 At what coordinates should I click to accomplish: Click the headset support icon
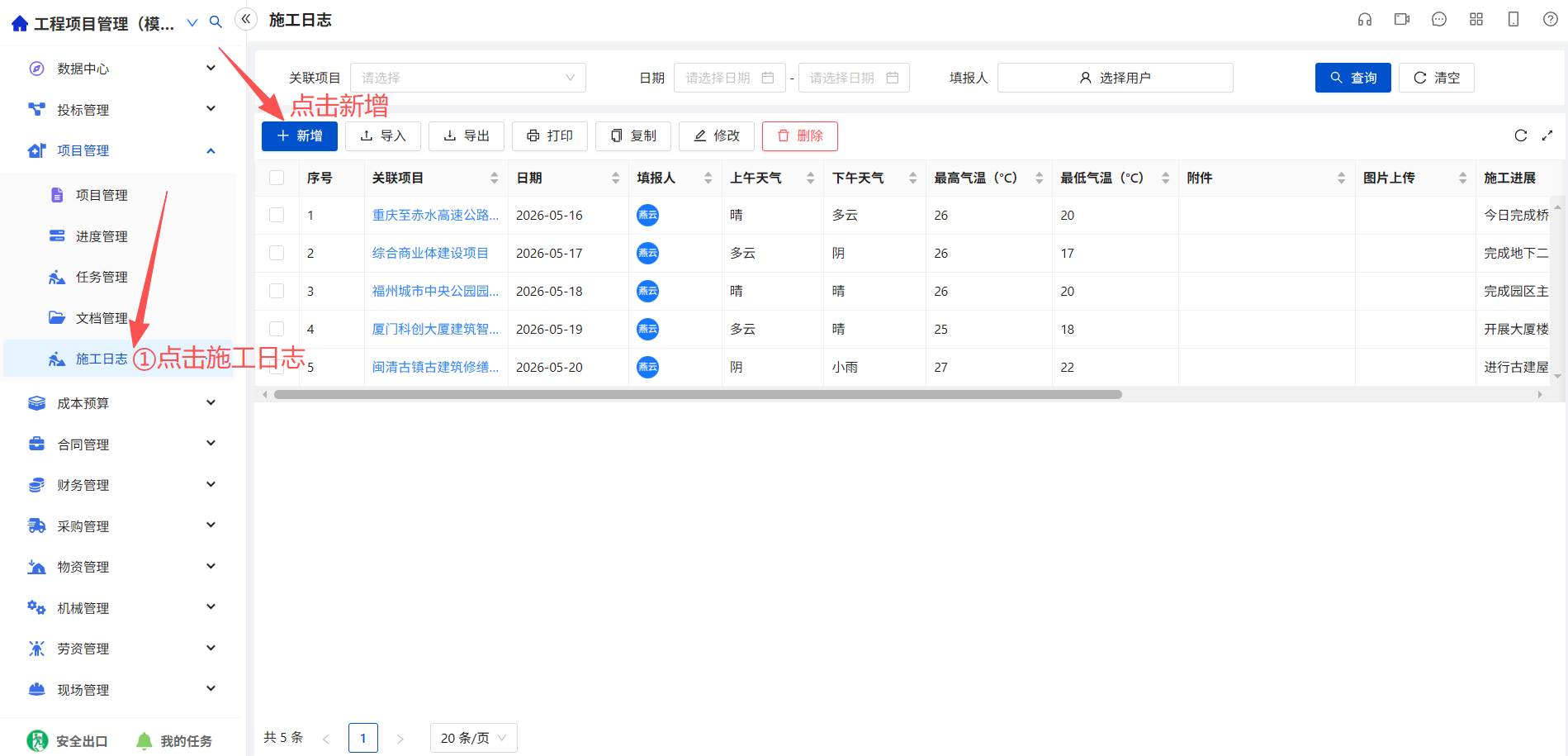coord(1365,20)
